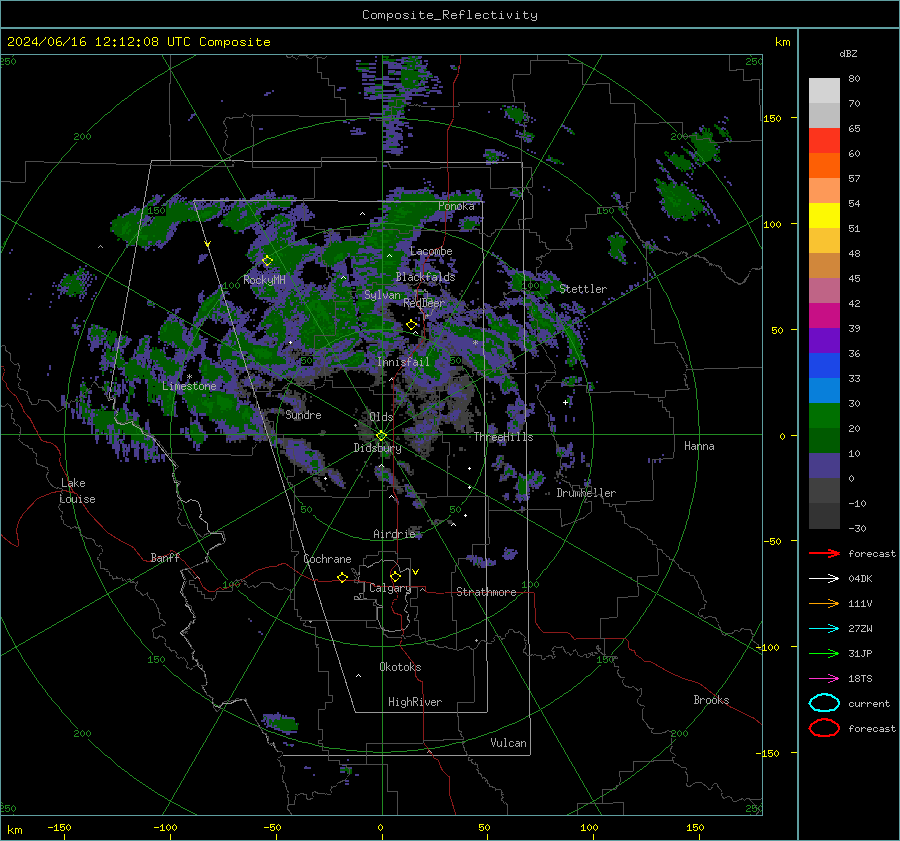Click the Innisfail city label
The width and height of the screenshot is (900, 841).
(403, 362)
